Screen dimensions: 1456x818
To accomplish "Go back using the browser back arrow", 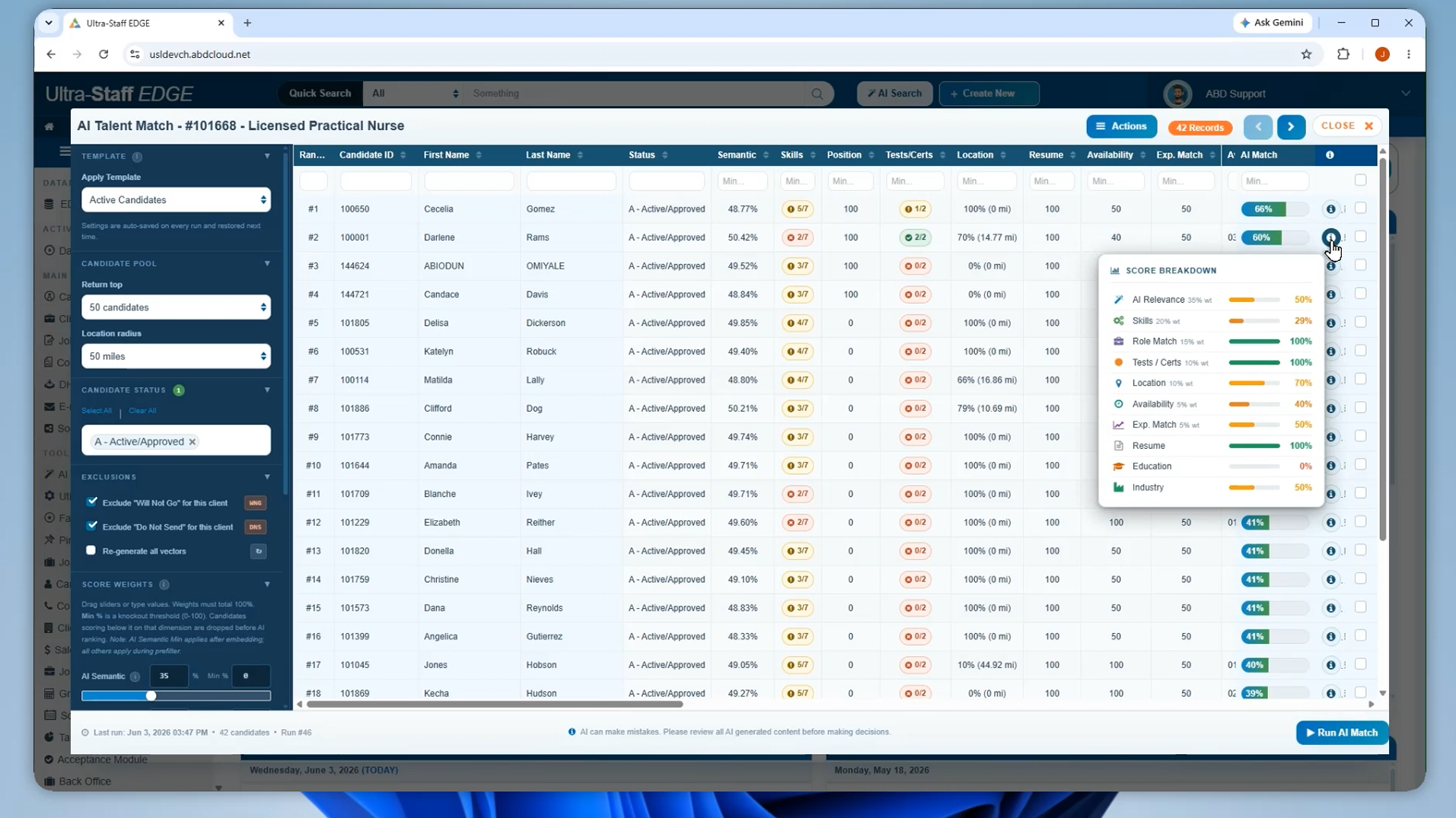I will click(51, 54).
